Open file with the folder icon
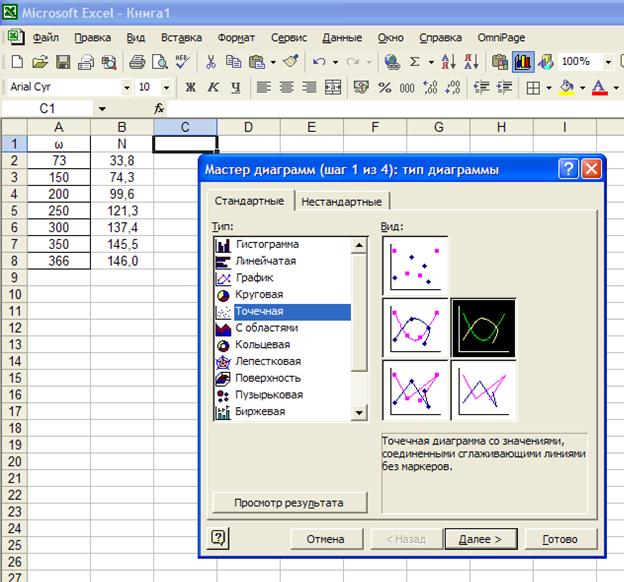The width and height of the screenshot is (624, 582). point(40,62)
